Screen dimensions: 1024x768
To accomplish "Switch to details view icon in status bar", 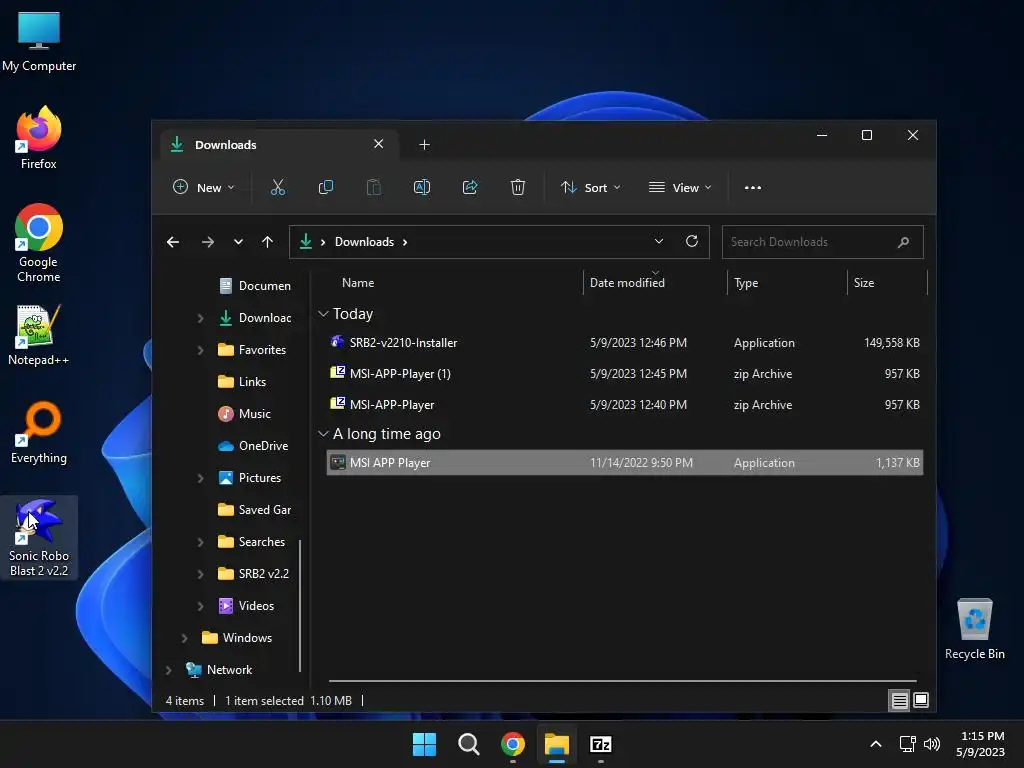I will tap(899, 701).
